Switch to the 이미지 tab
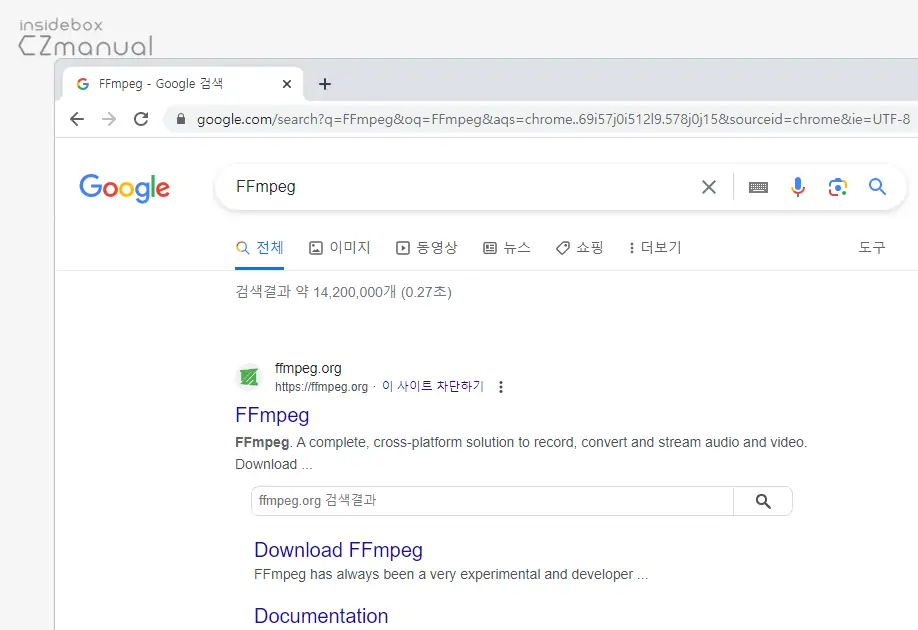 [x=340, y=248]
